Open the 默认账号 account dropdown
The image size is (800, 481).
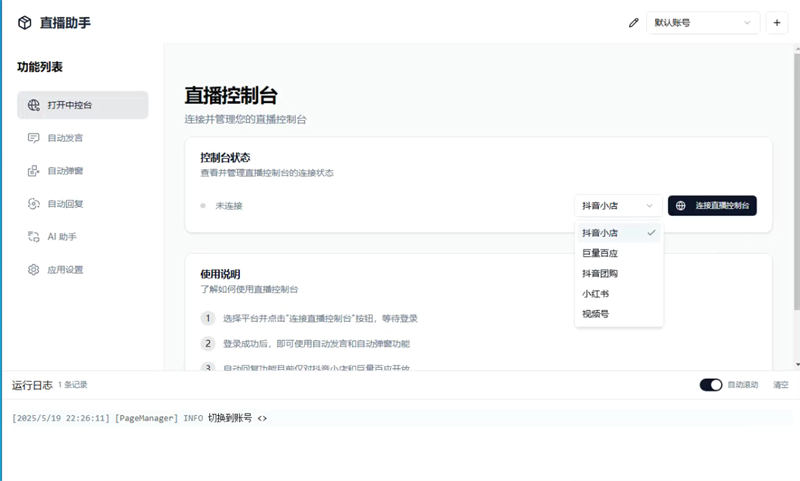coord(703,23)
